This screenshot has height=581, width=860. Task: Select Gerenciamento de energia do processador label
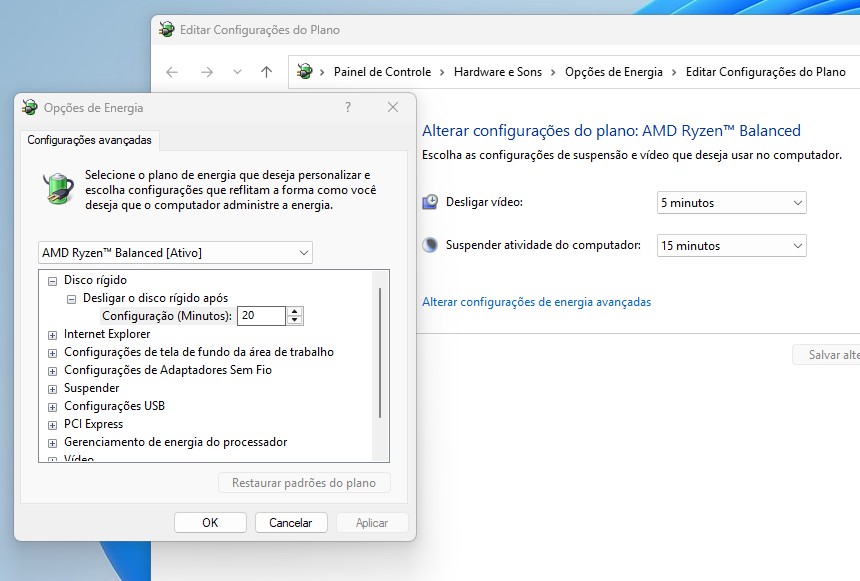point(176,442)
